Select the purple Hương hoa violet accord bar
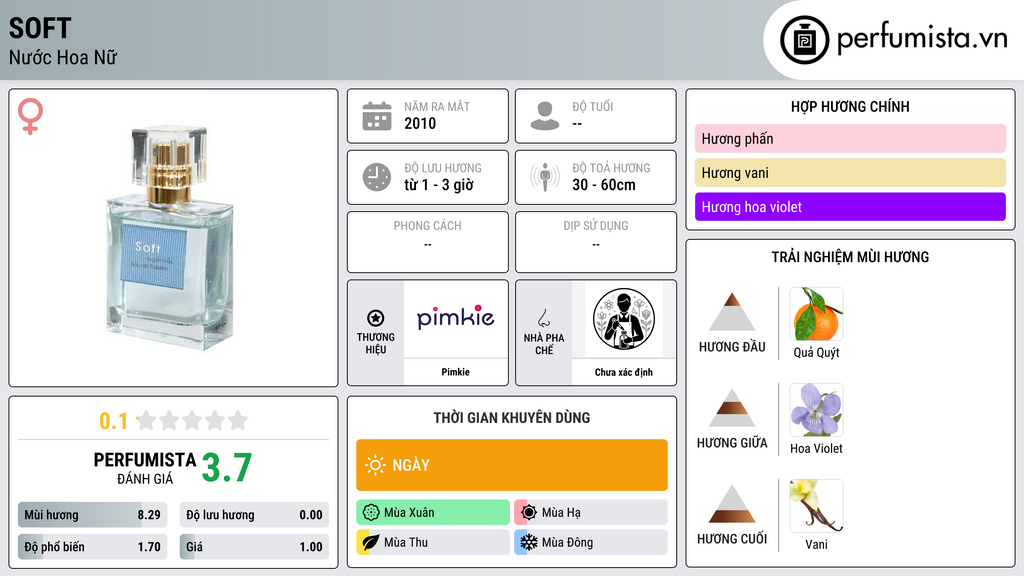 pos(850,206)
